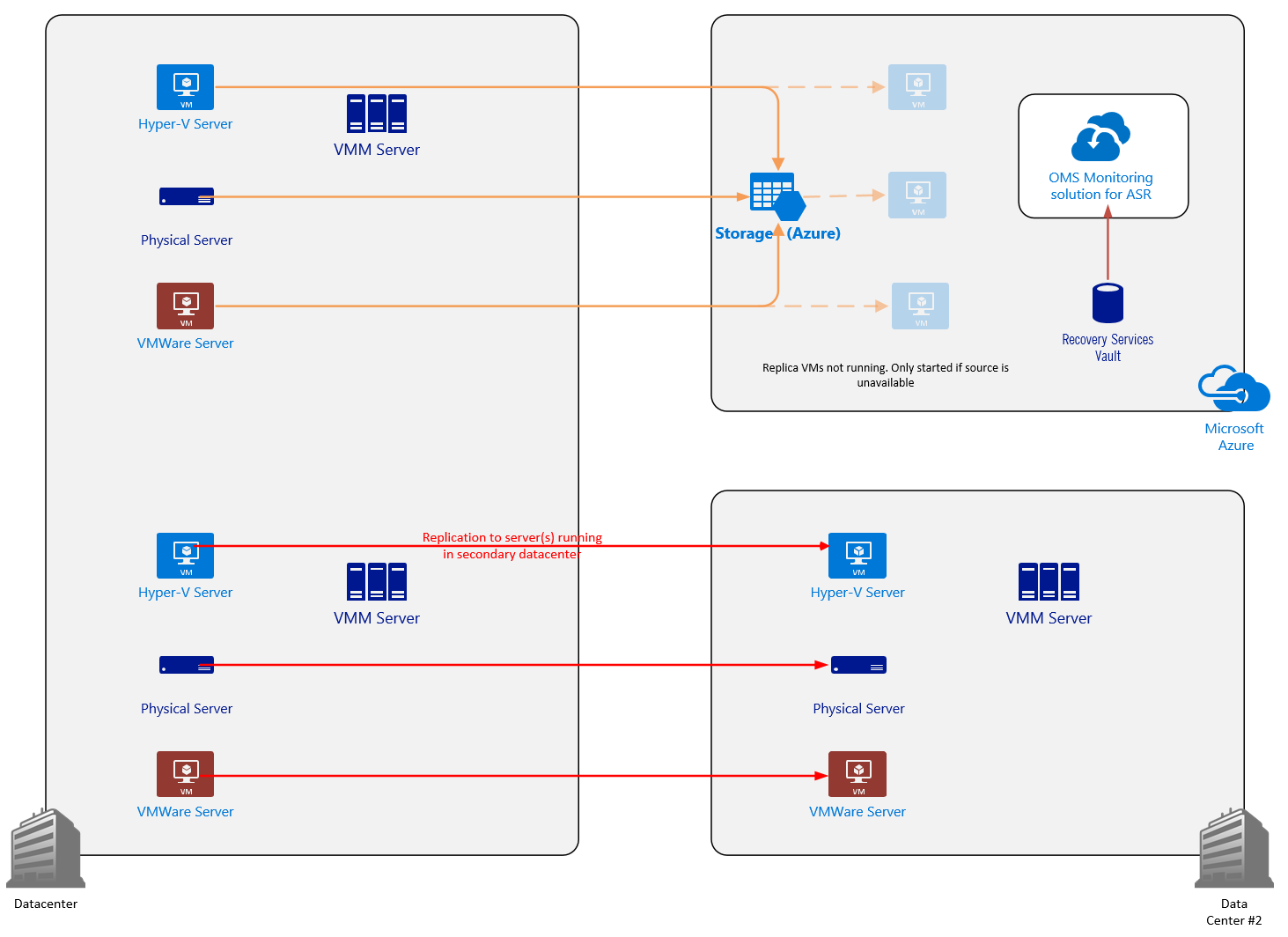Click the 'Replica VMs not running' note

tap(886, 375)
